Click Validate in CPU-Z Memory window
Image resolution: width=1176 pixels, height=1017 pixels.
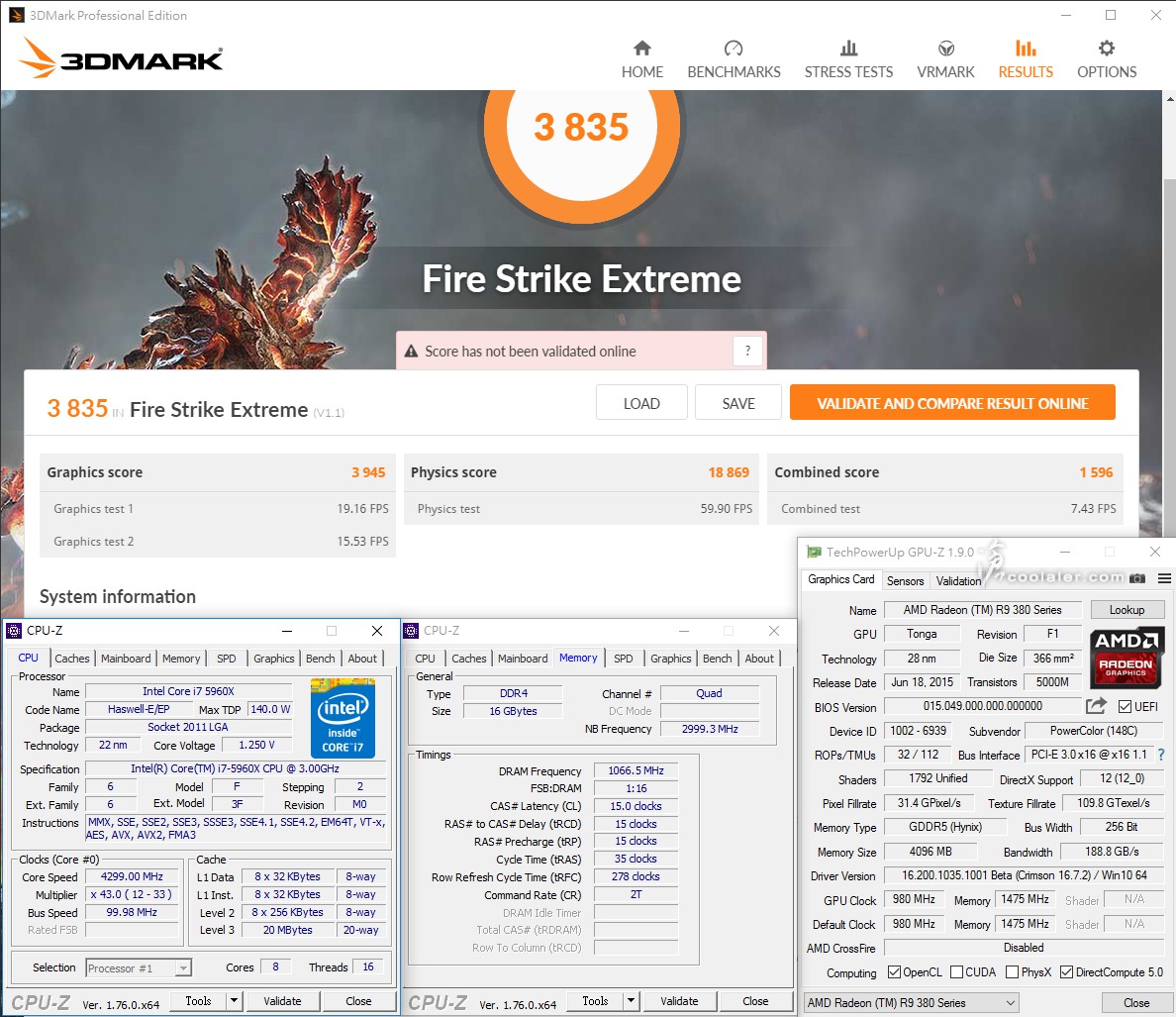[679, 1000]
